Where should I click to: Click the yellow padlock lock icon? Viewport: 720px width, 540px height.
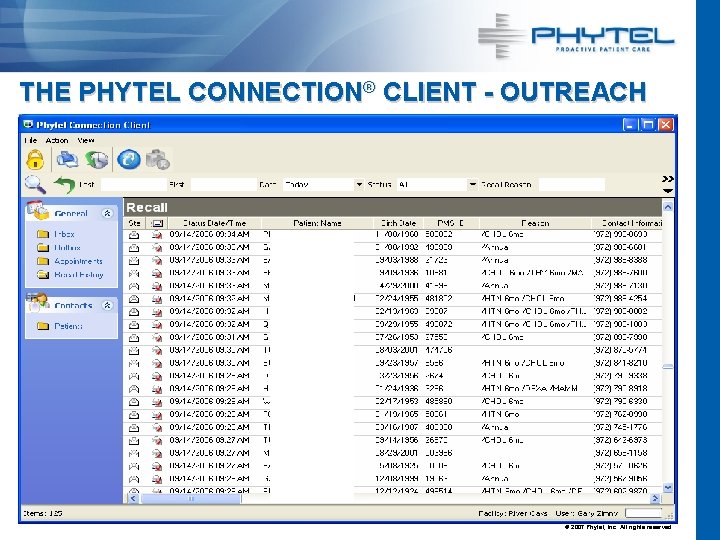35,160
